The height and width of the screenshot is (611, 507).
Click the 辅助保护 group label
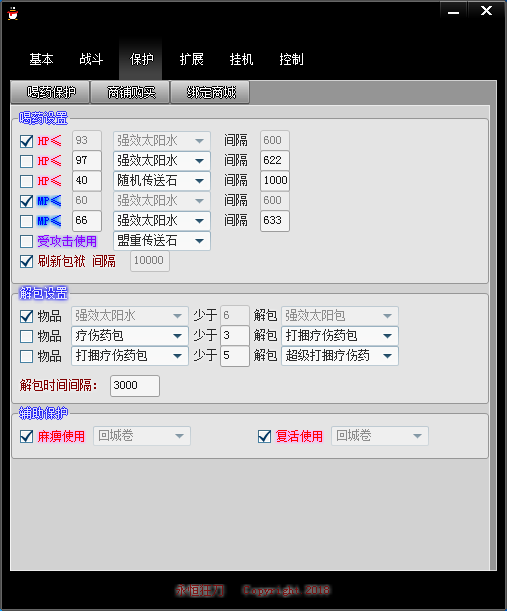[43, 413]
